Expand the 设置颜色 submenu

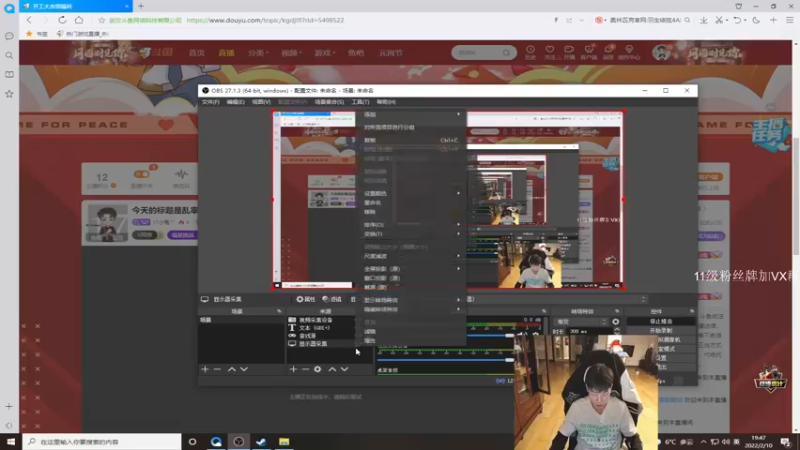point(412,193)
